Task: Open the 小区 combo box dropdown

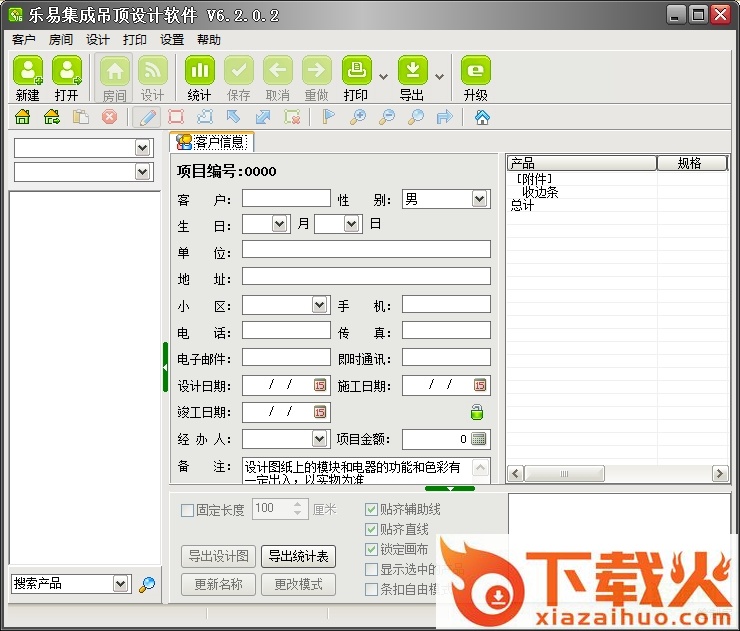Action: pos(319,305)
